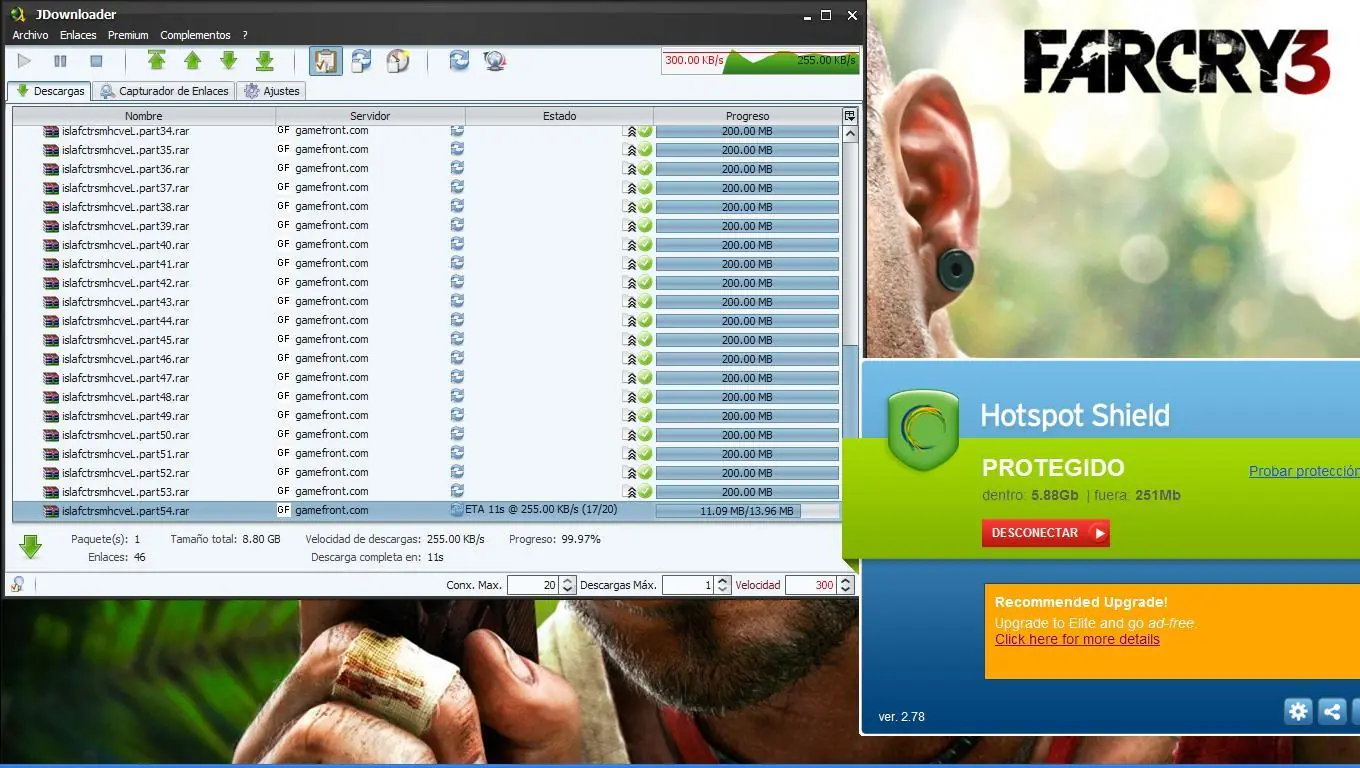The image size is (1360, 768).
Task: Click the magnifier icon in JDownloader status bar
Action: point(17,584)
